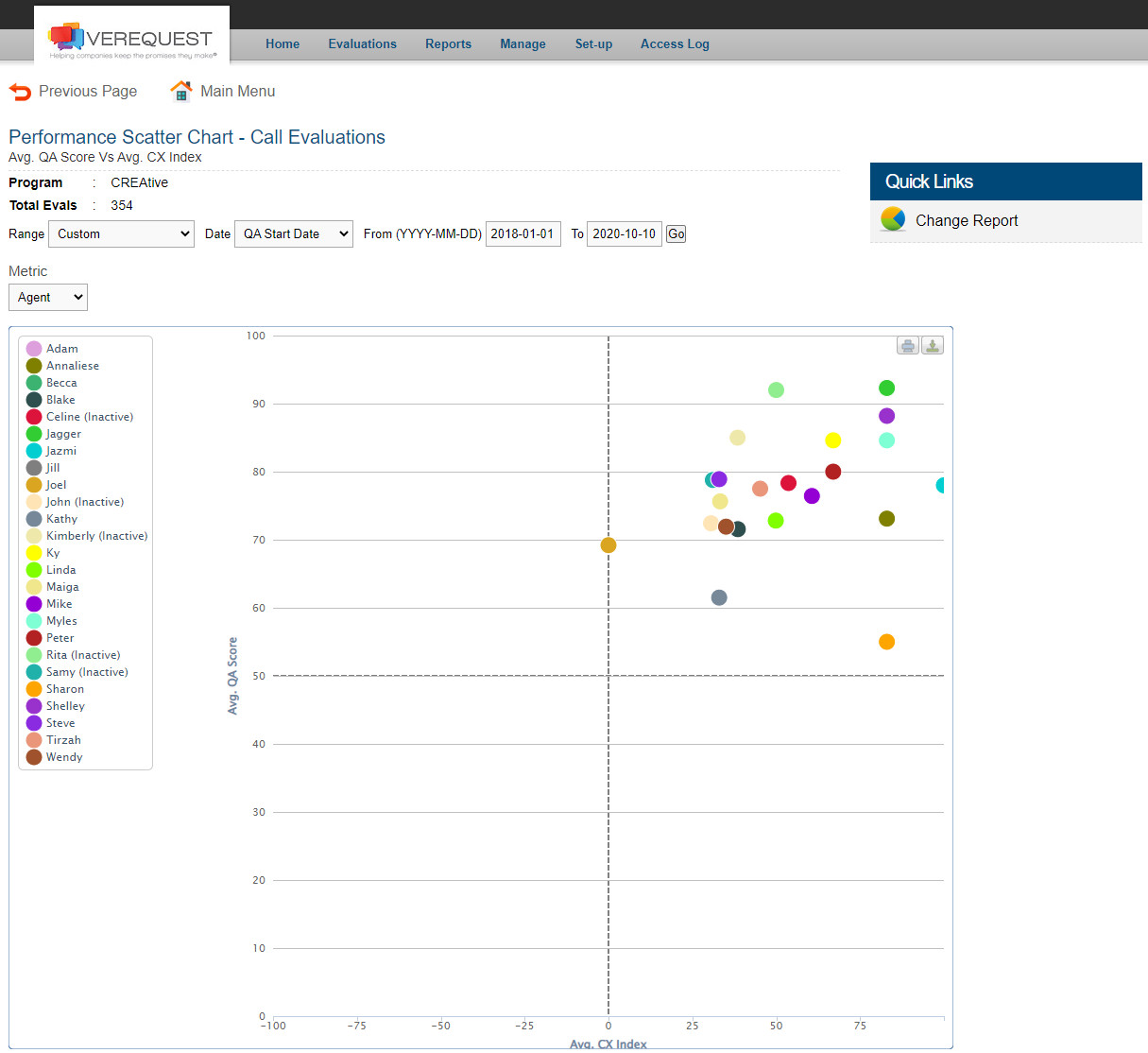Image resolution: width=1148 pixels, height=1053 pixels.
Task: Click the Go button
Action: coord(675,233)
